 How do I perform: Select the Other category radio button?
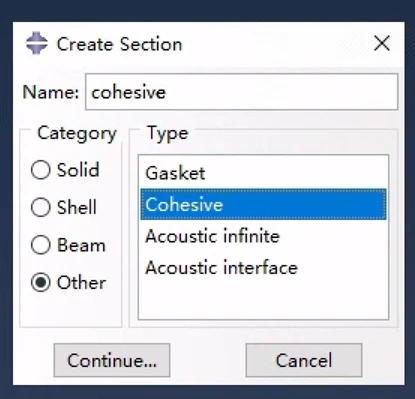[x=41, y=283]
